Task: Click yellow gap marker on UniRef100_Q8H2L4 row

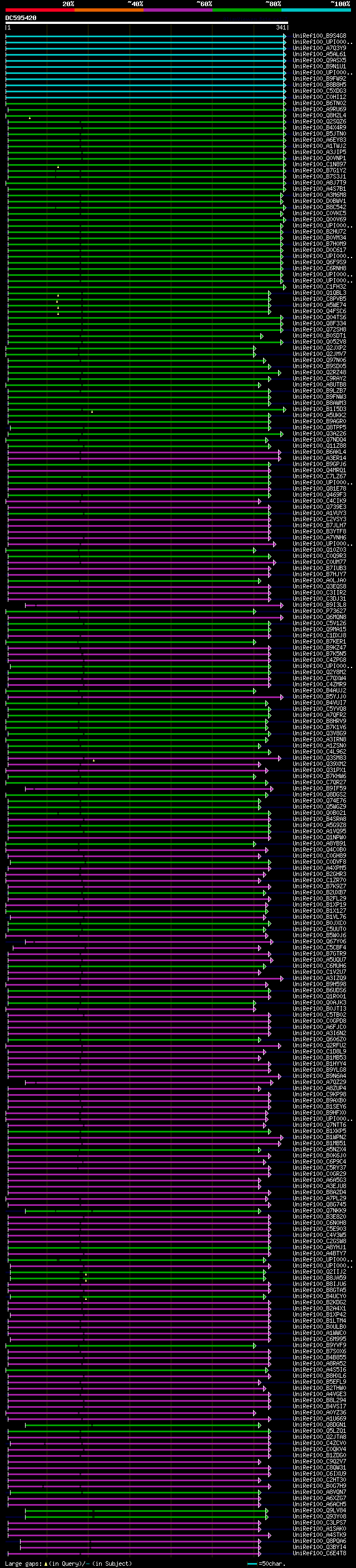Action: coord(29,117)
